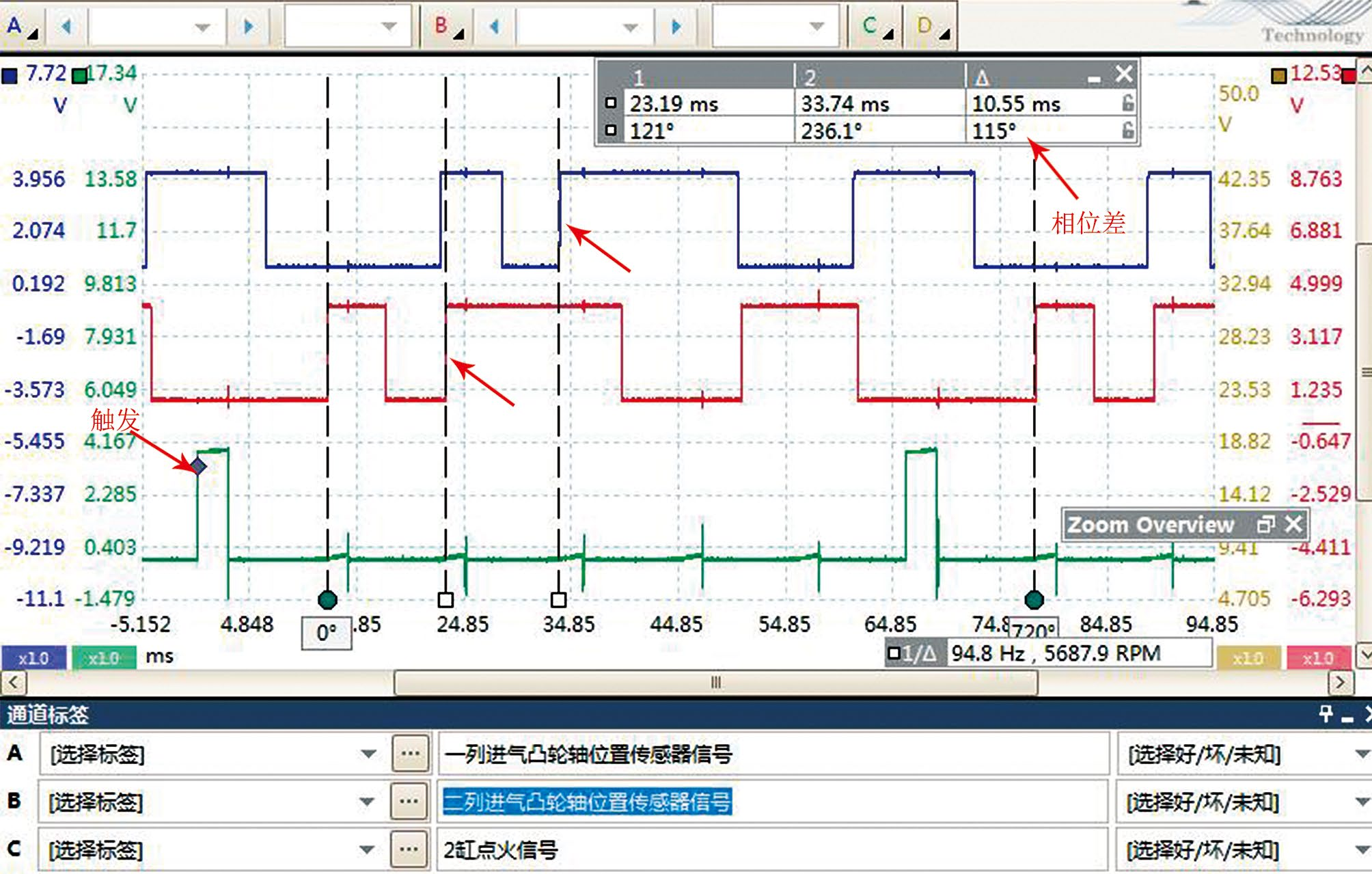Screen dimensions: 1372x874
Task: Open channel B label selection dropdown
Action: (368, 802)
